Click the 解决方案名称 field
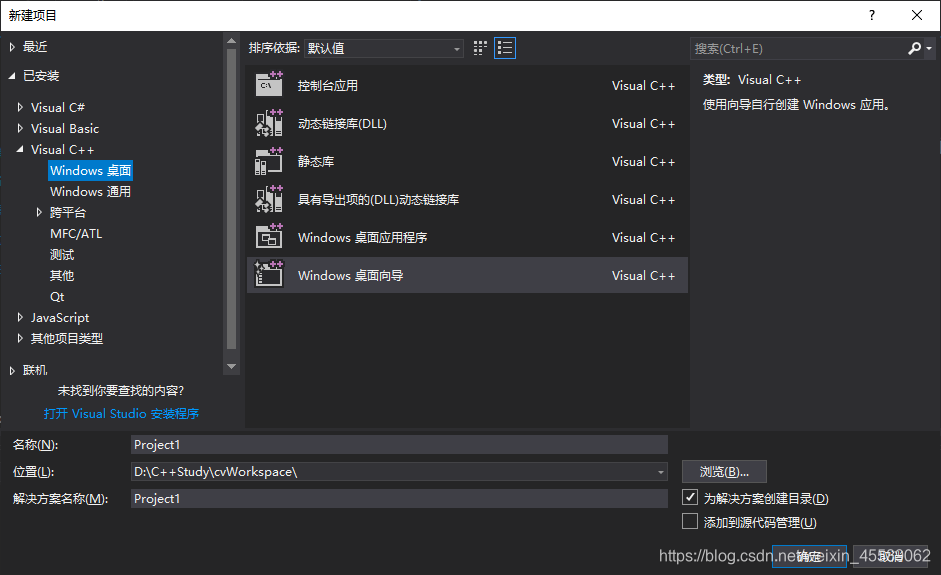This screenshot has width=941, height=575. (399, 498)
